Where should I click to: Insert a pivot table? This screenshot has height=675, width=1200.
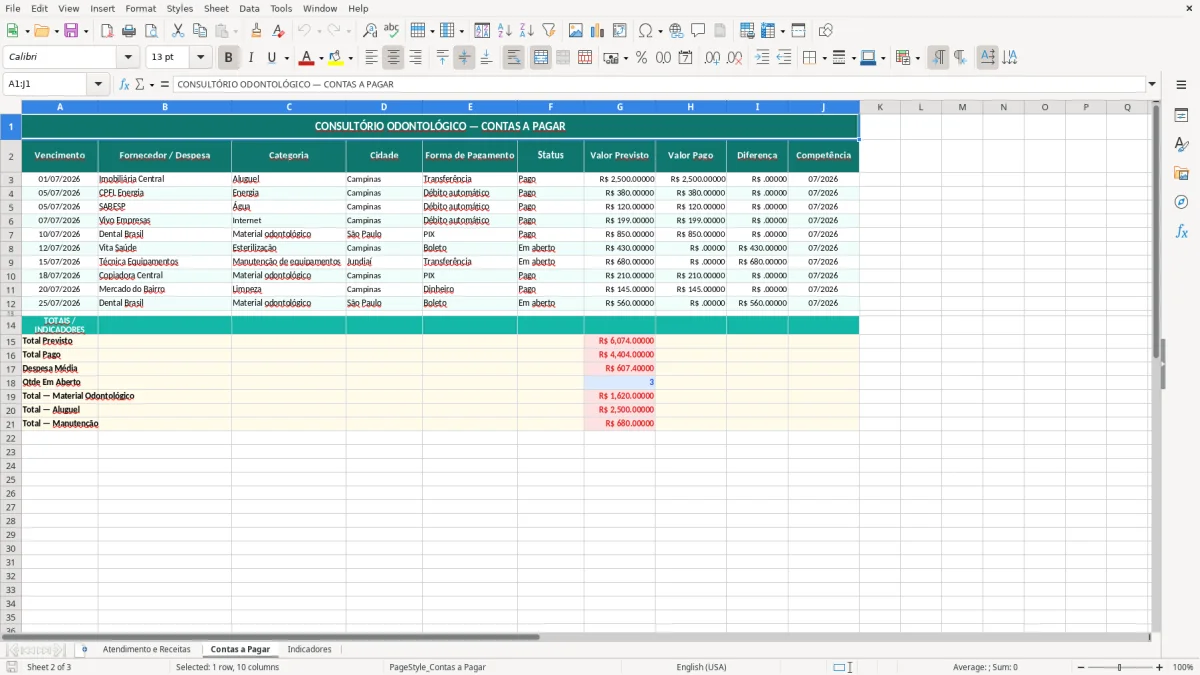click(x=619, y=31)
